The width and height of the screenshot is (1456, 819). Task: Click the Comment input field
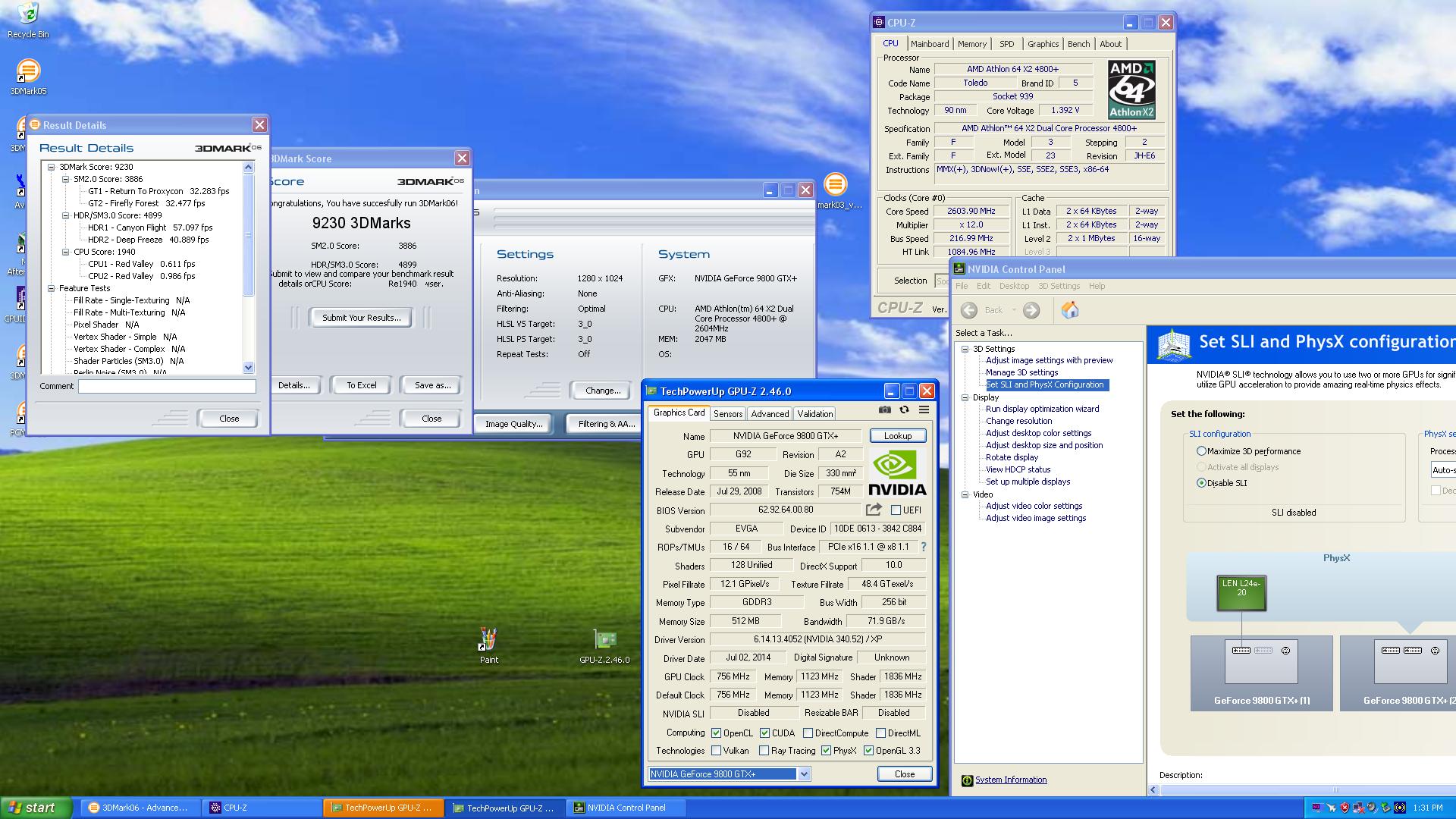pos(167,386)
